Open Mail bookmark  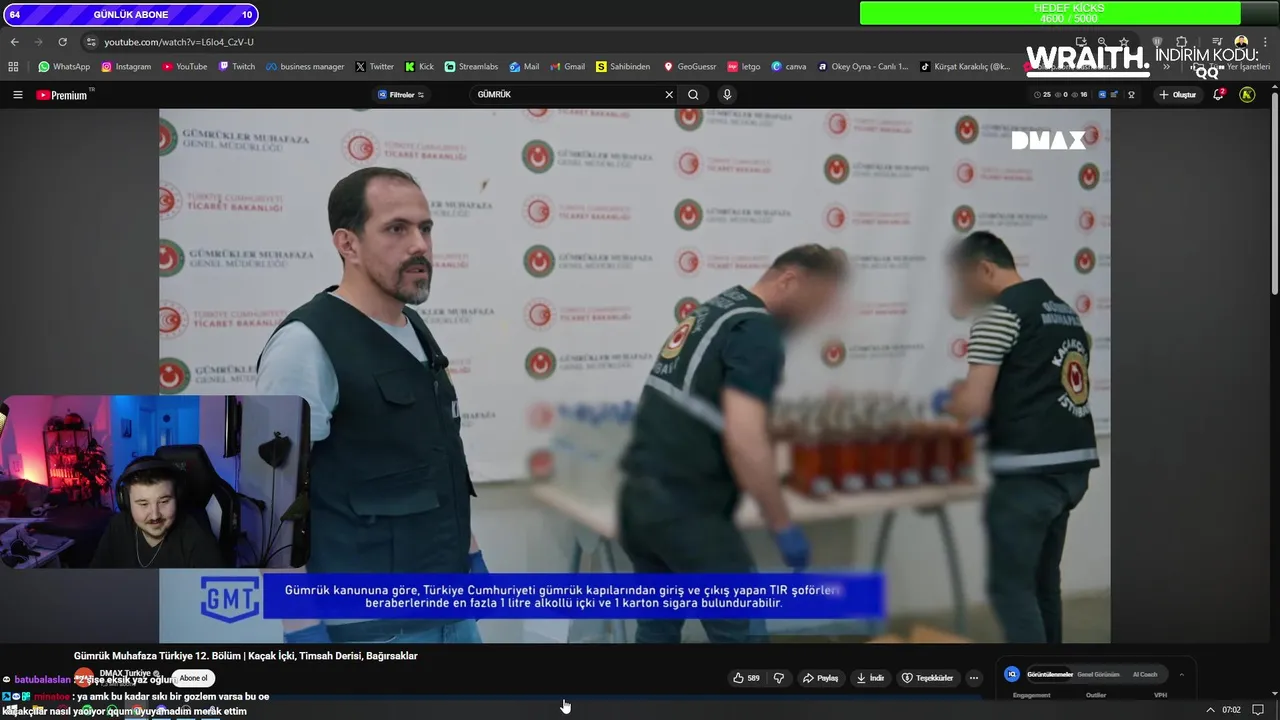click(524, 67)
